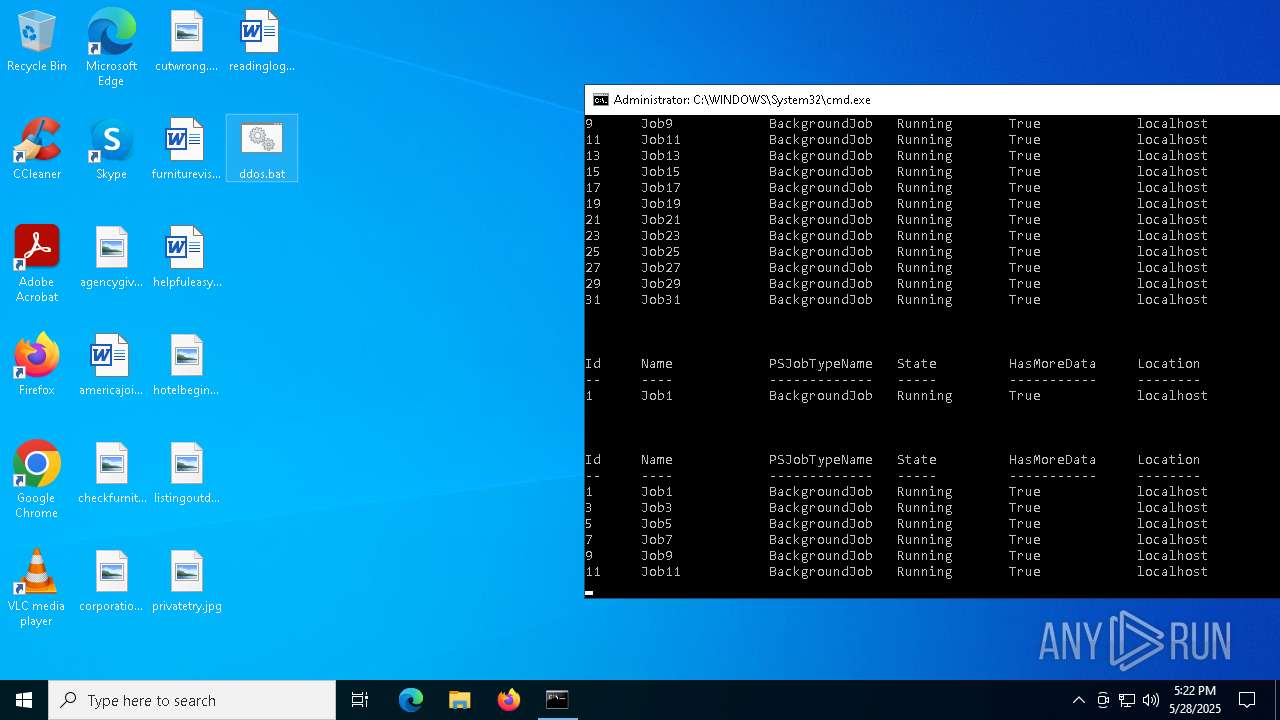Open the volume tray icon
The height and width of the screenshot is (720, 1280).
click(1151, 700)
